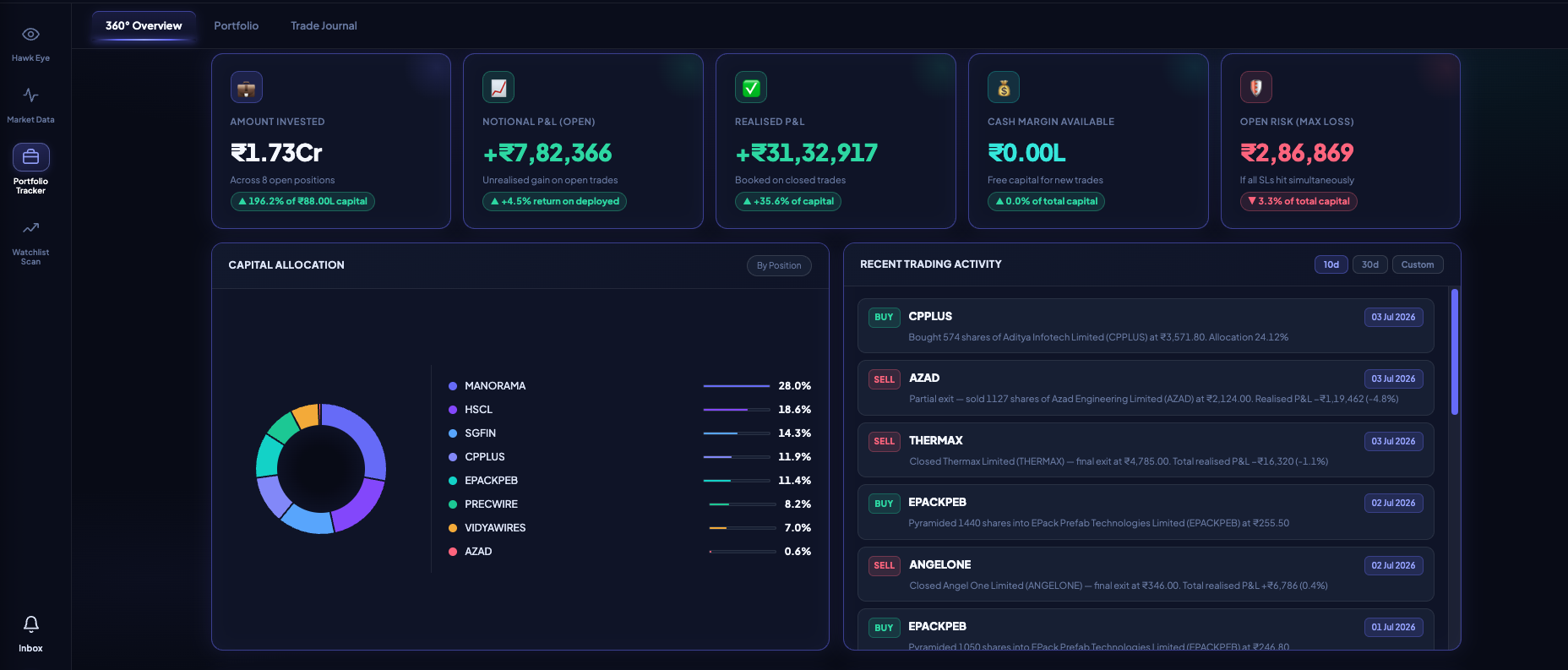Click the briefcase icon on Amount Invested
The image size is (1568, 670).
(x=247, y=87)
